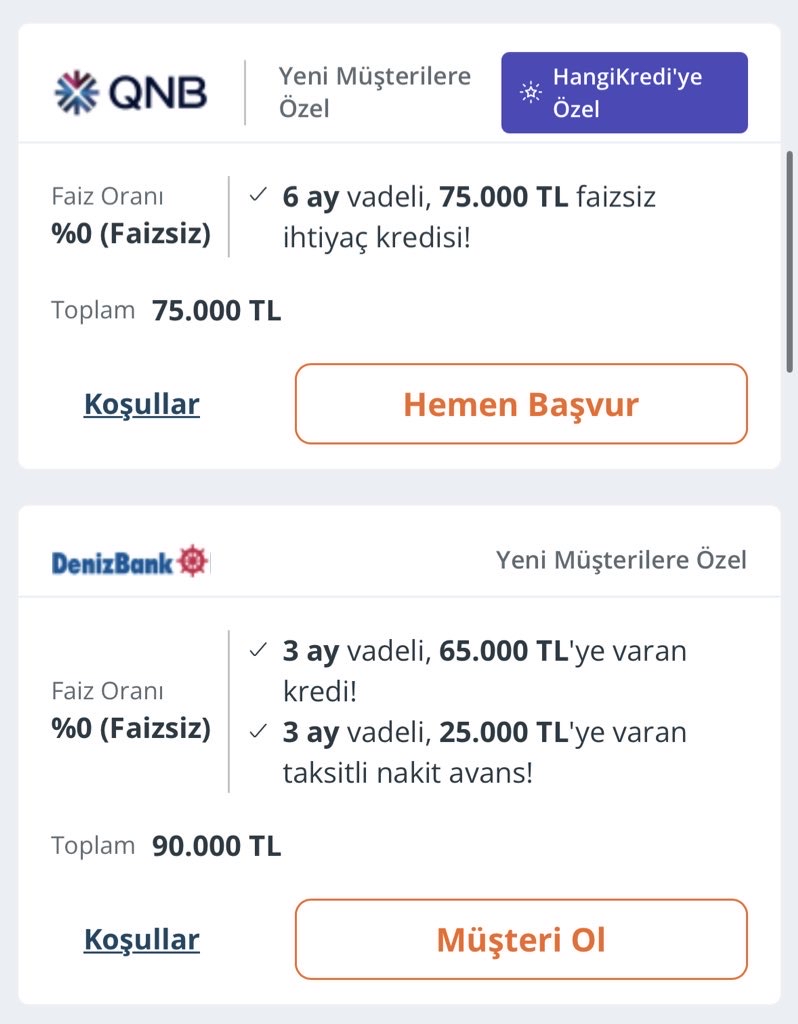This screenshot has height=1024, width=798.
Task: Click the checkmark beside the 65.000 TL kredi offer
Action: coord(258,651)
